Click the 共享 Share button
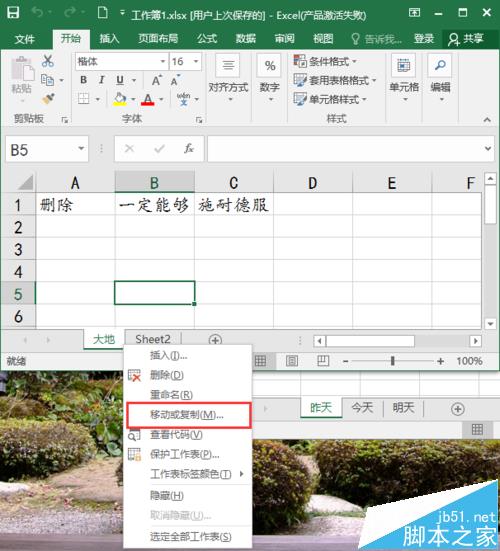 [467, 39]
